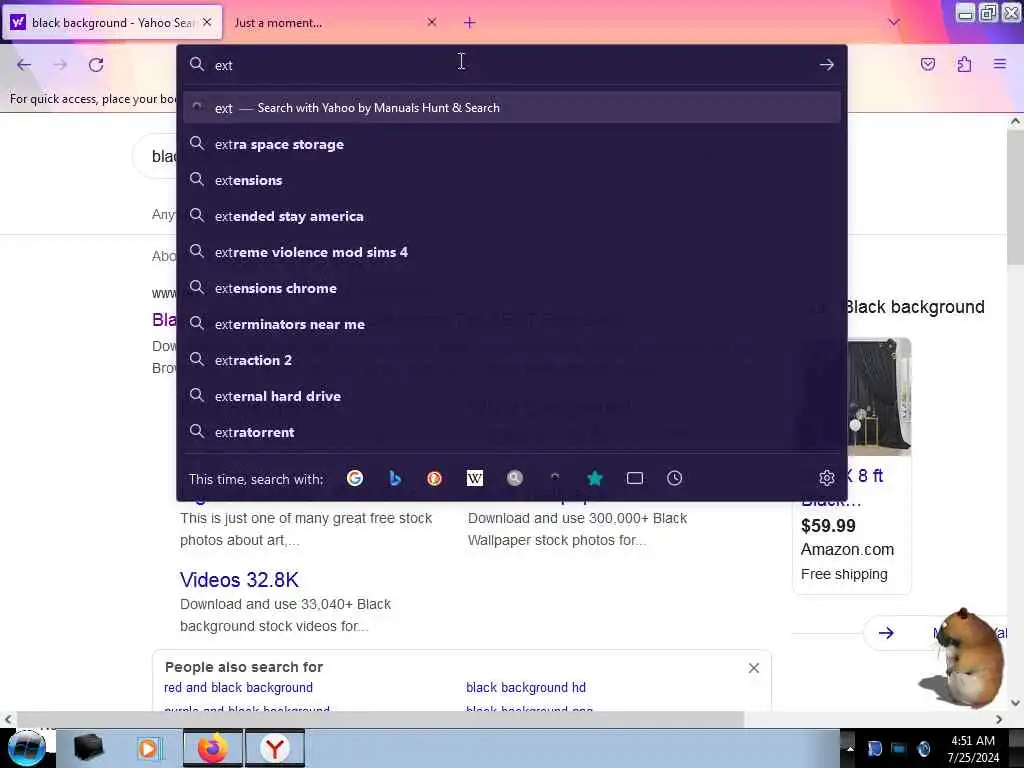Open a new tab with plus button

point(469,23)
